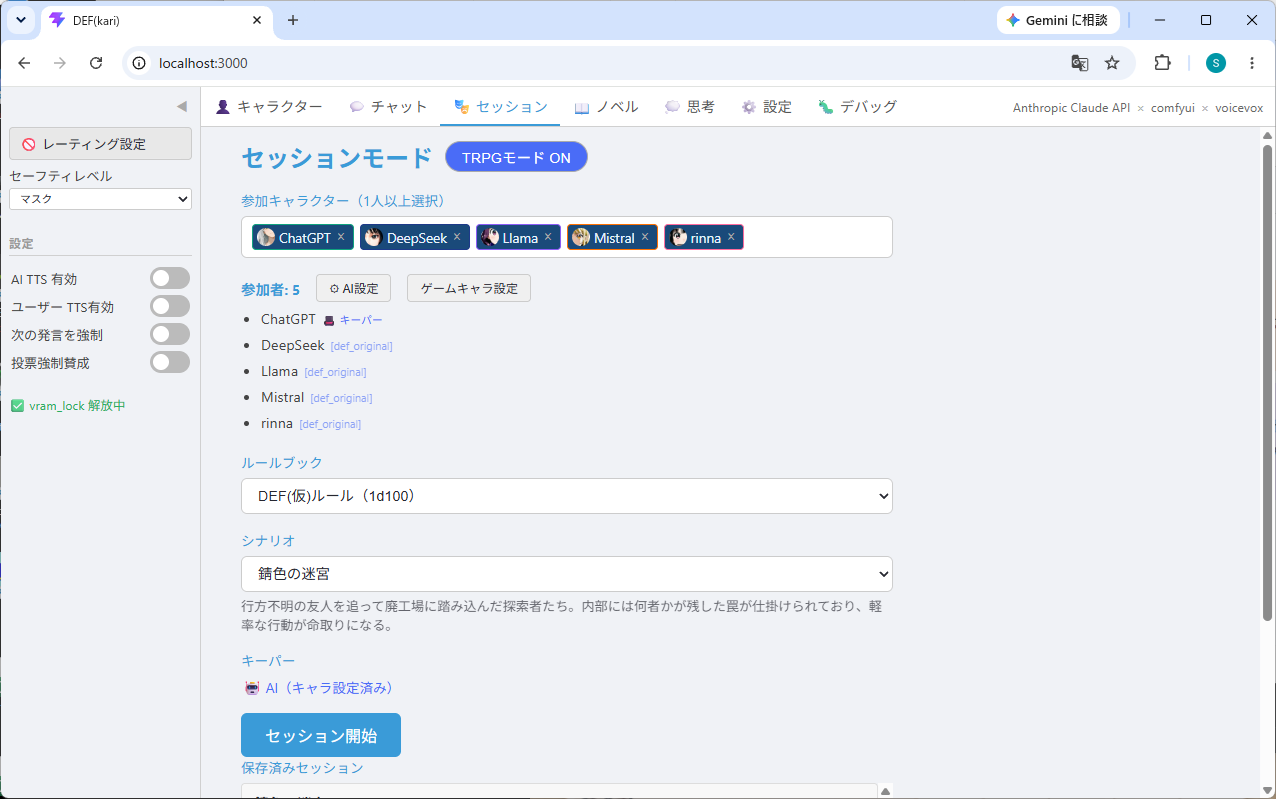Click the page vertical scrollbar thumb
1276x799 pixels.
point(1267,383)
